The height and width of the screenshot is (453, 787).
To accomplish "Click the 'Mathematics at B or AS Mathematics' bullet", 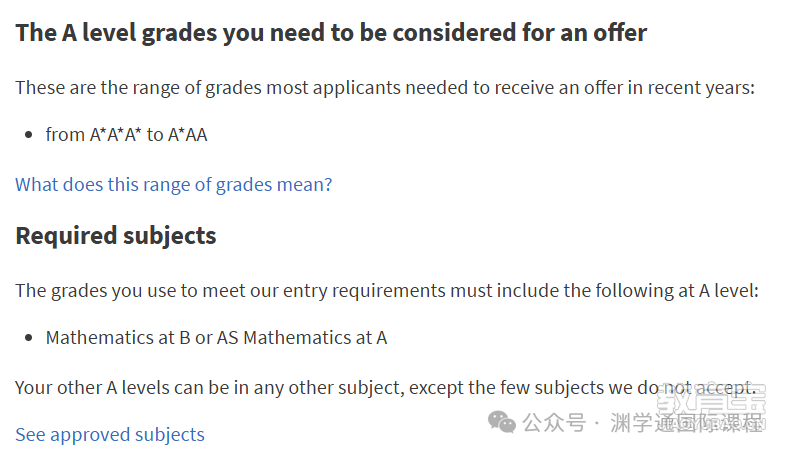I will click(x=216, y=338).
